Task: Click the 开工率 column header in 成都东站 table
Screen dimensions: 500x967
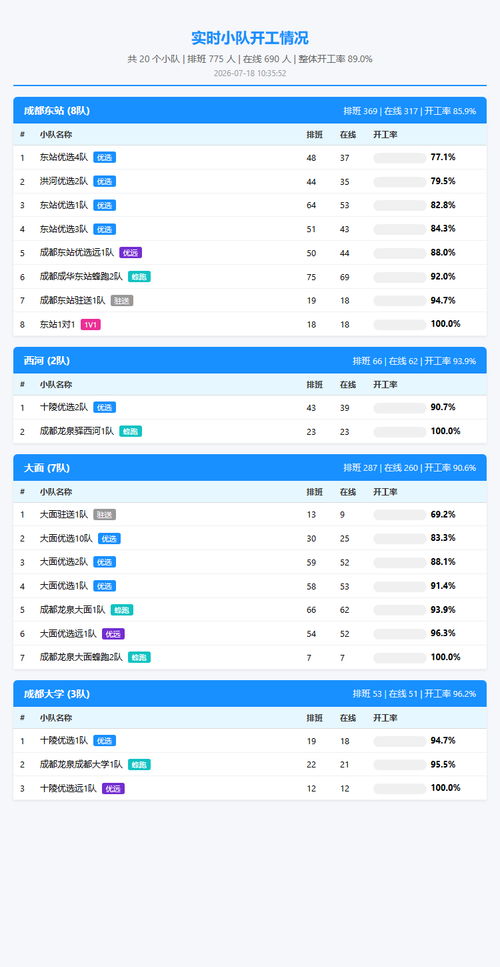Action: (385, 134)
